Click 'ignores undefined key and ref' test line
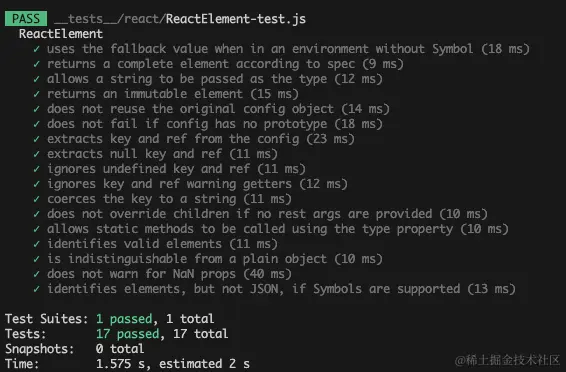This screenshot has height=372, width=566. (176, 169)
